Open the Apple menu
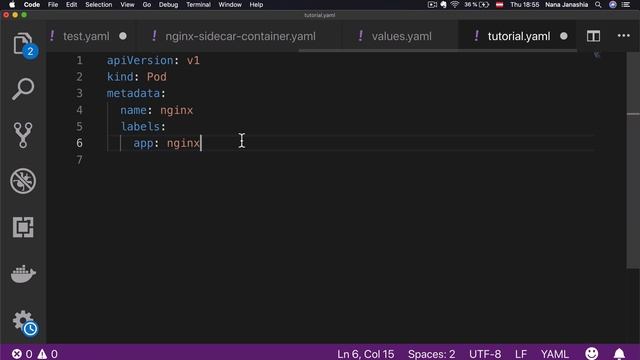Image resolution: width=640 pixels, height=360 pixels. (x=12, y=4)
